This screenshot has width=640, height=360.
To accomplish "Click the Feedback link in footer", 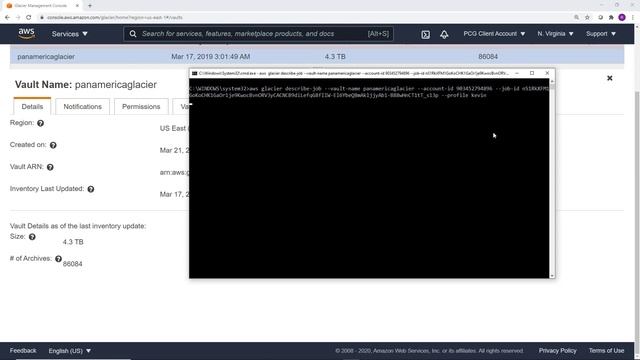I will 23,351.
